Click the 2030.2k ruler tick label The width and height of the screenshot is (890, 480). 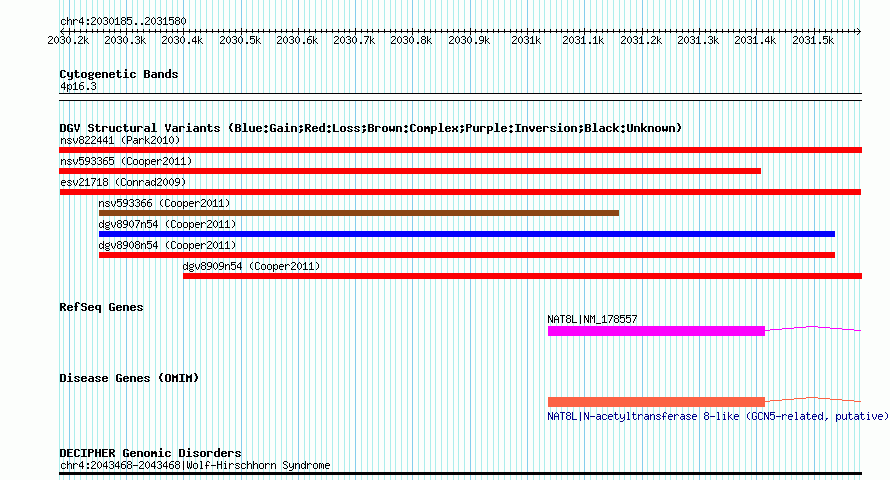point(68,40)
